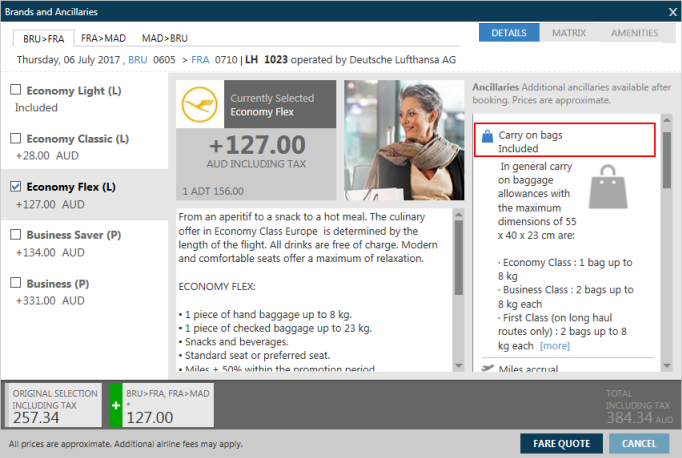
Task: Select the Business Saver (P) checkbox
Action: [x=15, y=234]
